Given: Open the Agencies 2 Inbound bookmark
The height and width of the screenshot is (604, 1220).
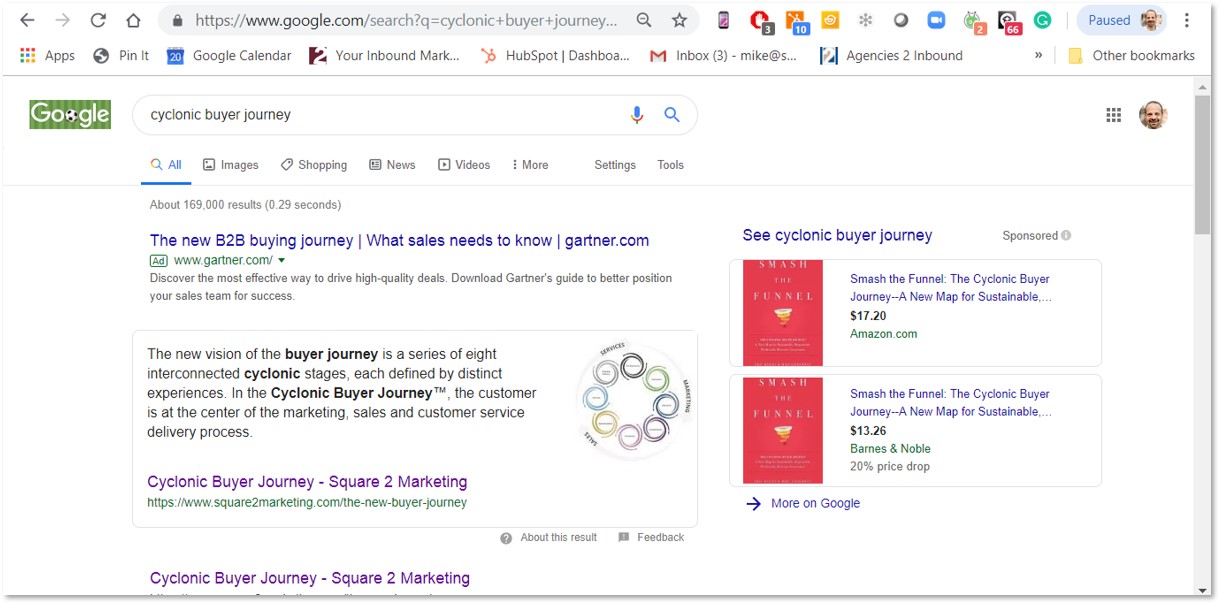Looking at the screenshot, I should pyautogui.click(x=891, y=56).
